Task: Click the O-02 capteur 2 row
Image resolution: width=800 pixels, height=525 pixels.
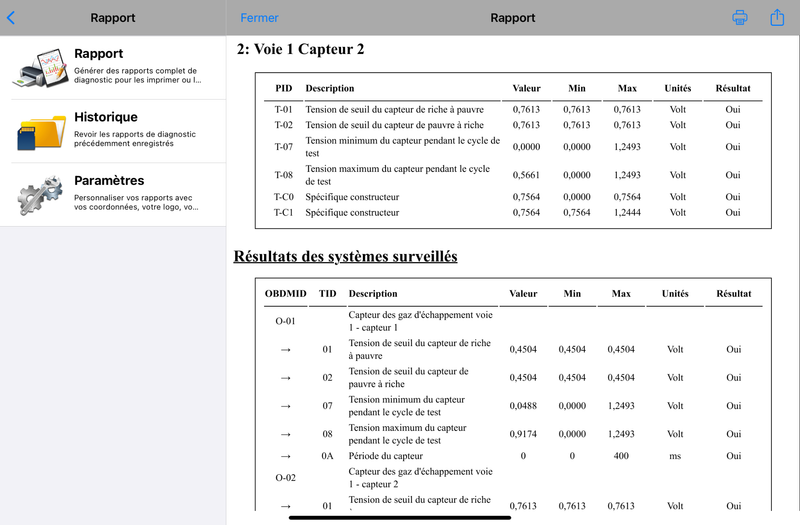Action: coord(513,478)
